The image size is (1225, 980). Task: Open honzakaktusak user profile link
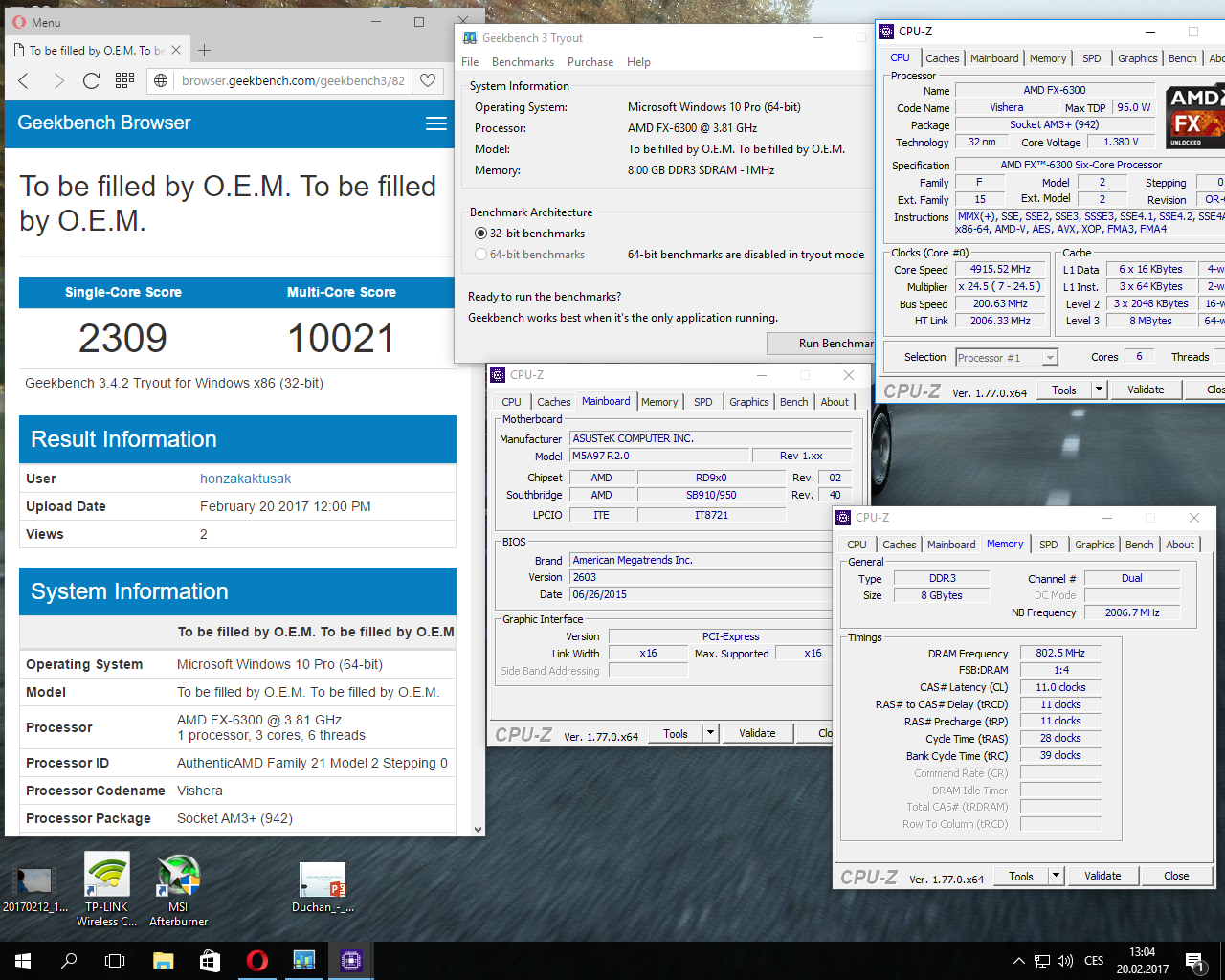[245, 479]
